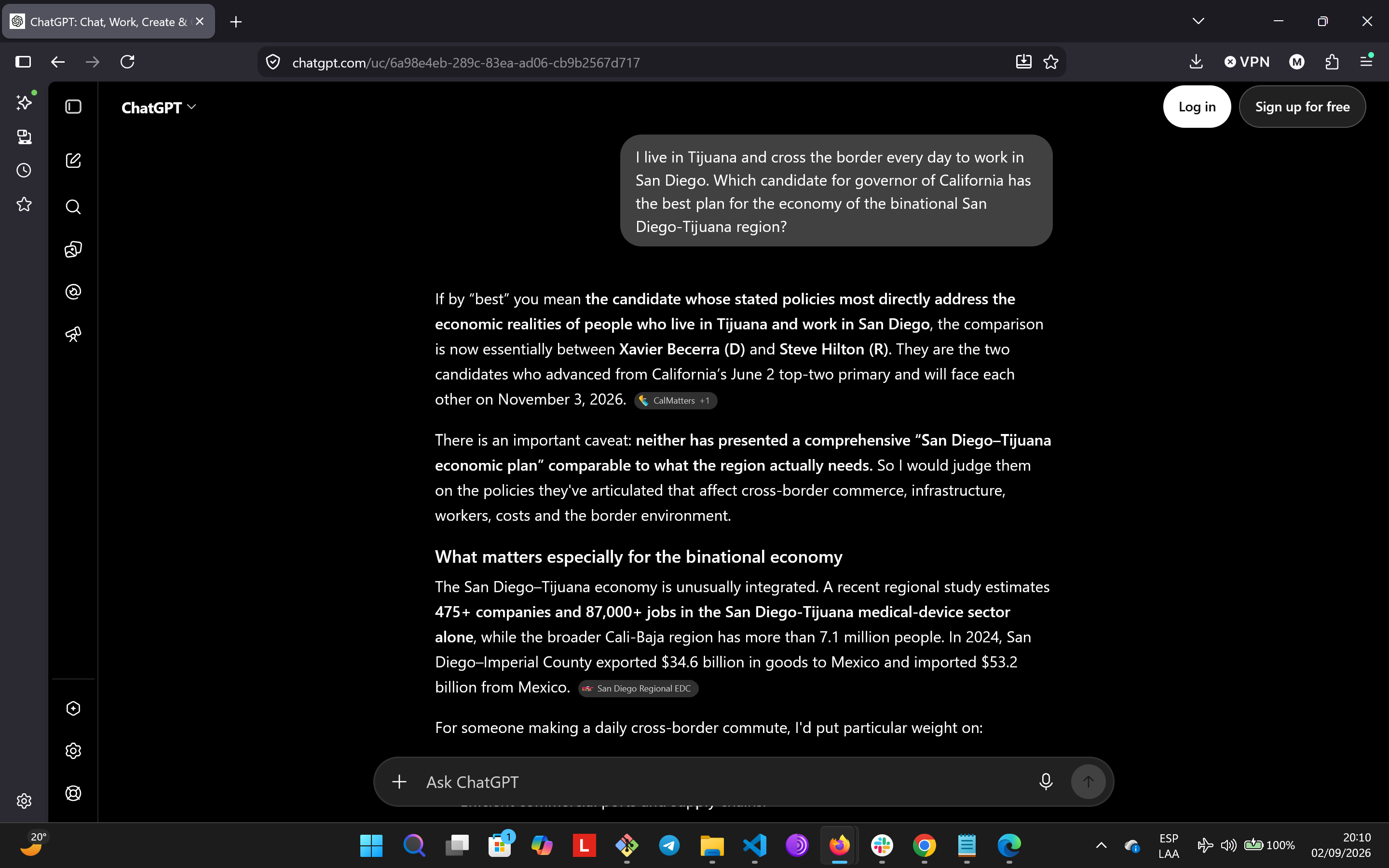This screenshot has width=1389, height=868.
Task: Open File Explorer from the taskbar
Action: tap(712, 846)
